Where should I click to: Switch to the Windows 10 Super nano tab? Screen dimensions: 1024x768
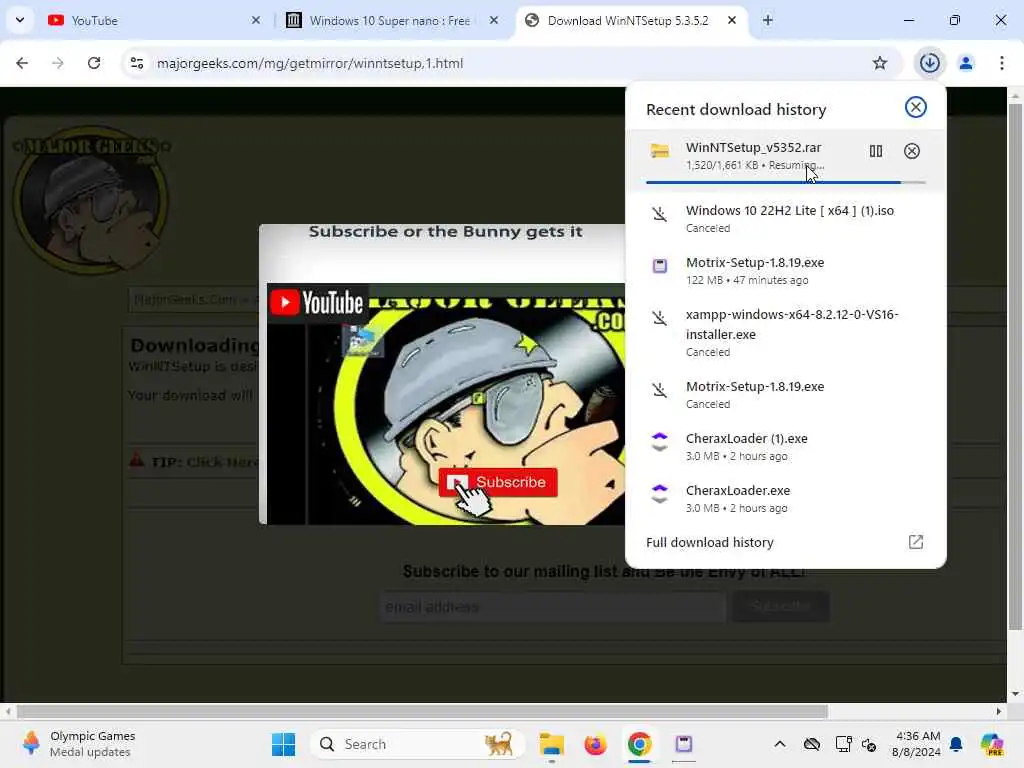[392, 21]
